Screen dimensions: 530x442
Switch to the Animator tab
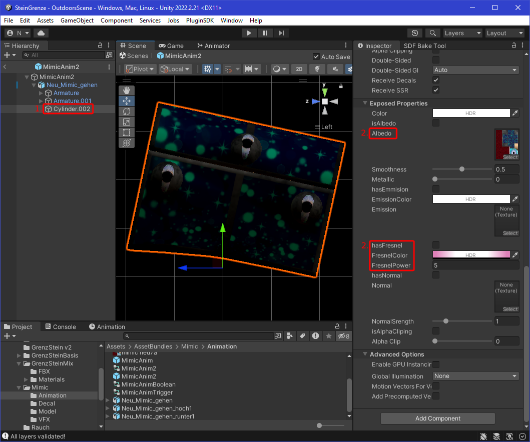tap(214, 45)
